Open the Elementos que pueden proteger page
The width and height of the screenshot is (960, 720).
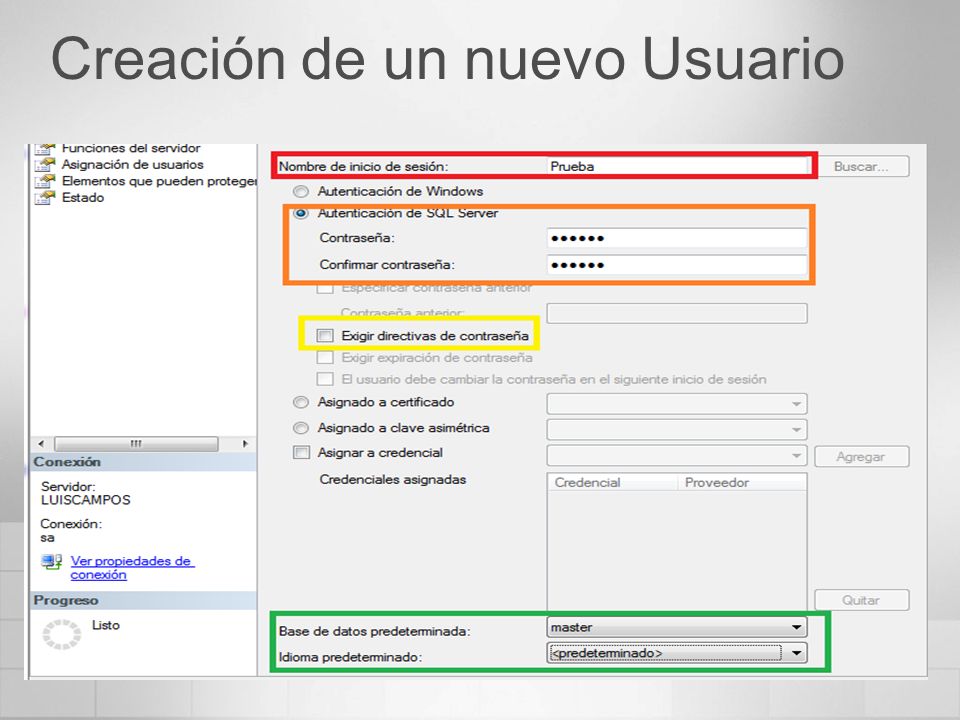coord(159,181)
